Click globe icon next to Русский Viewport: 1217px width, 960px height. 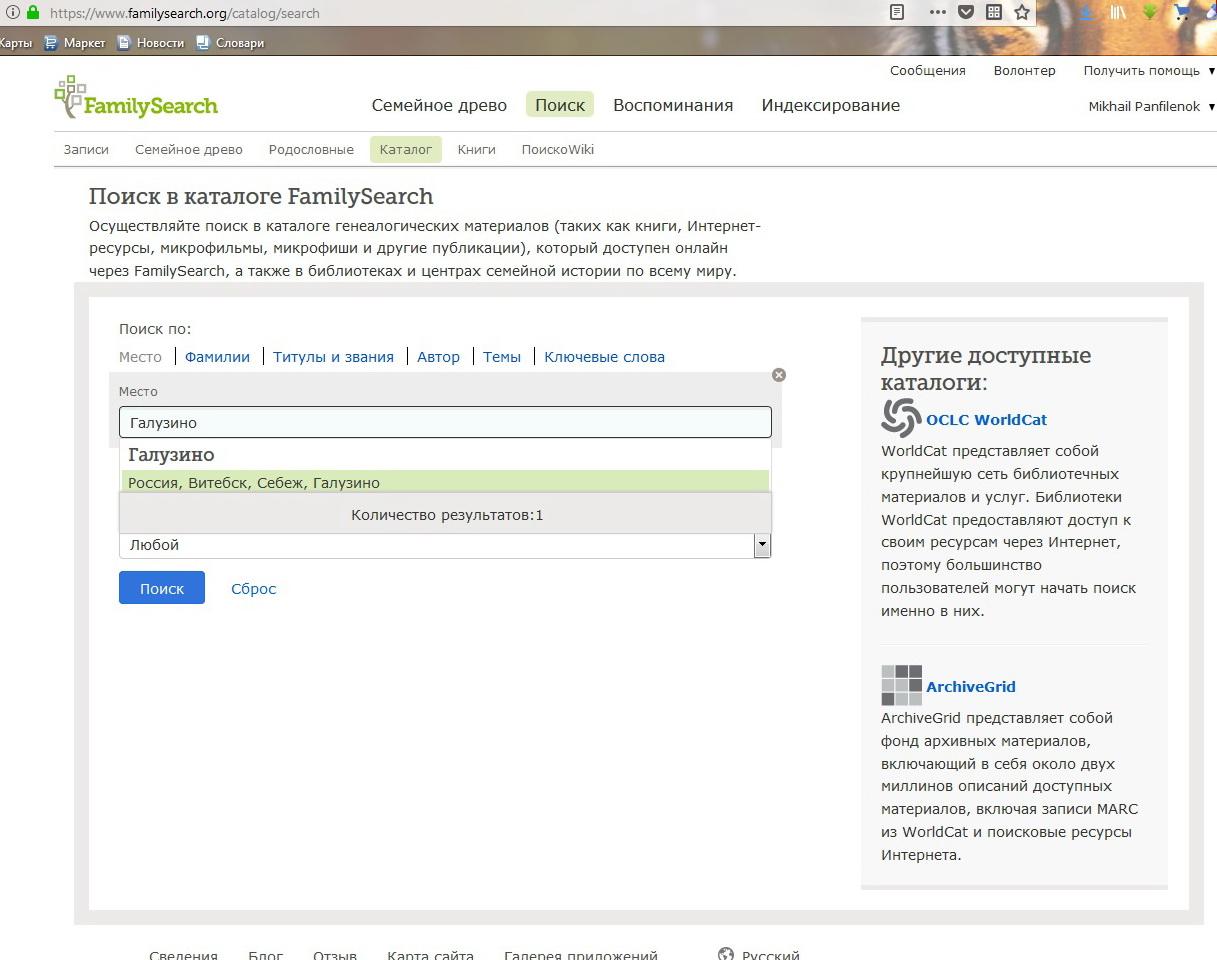pos(726,955)
